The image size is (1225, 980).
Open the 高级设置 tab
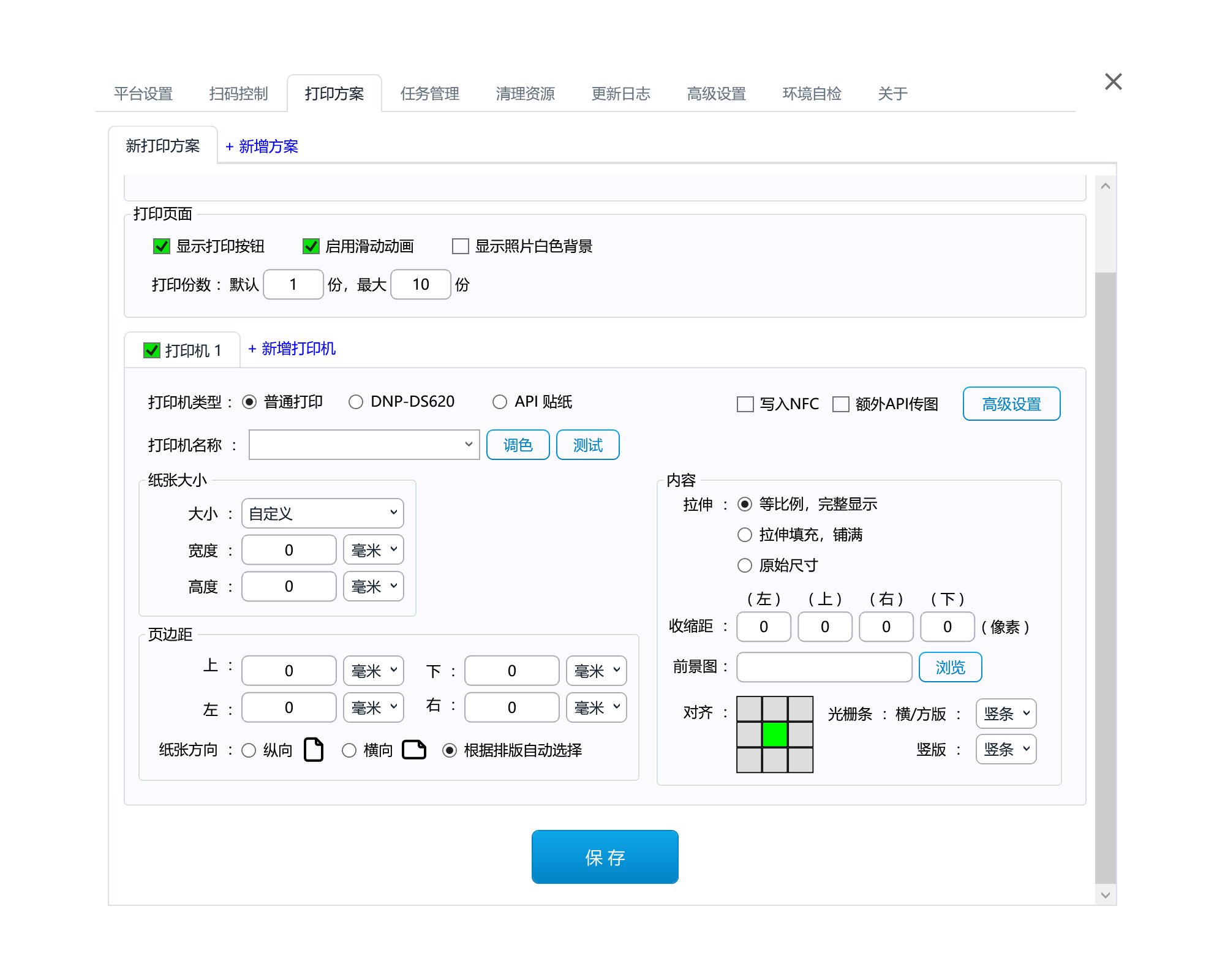717,94
